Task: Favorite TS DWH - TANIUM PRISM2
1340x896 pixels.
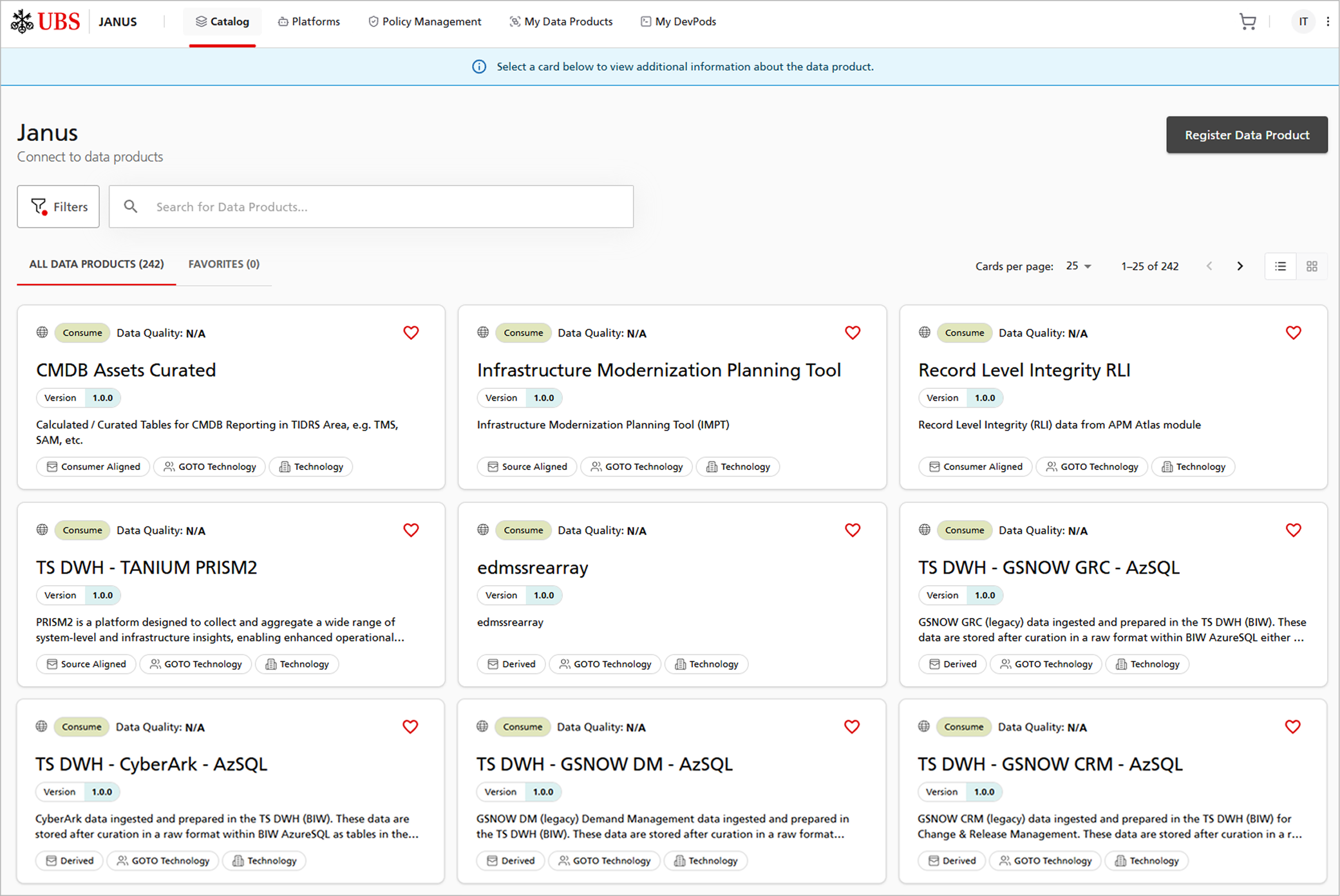Action: [411, 530]
